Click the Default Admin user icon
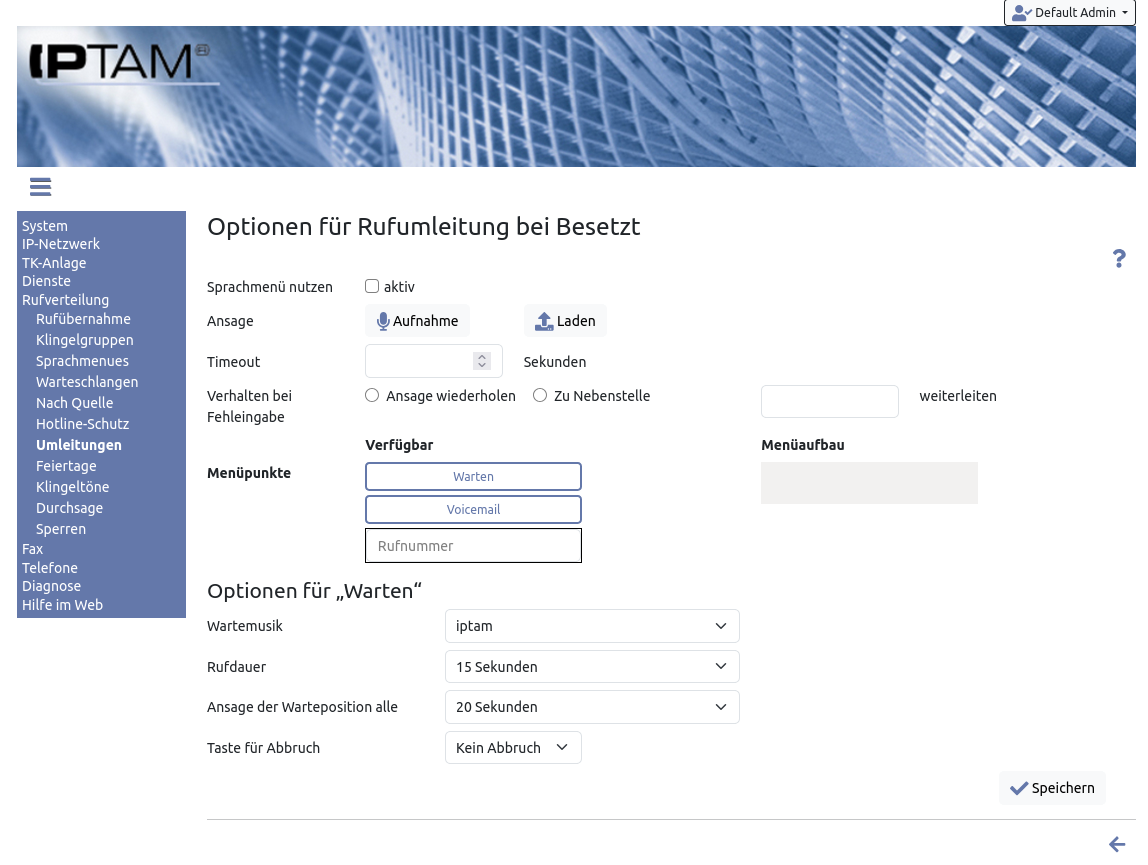The width and height of the screenshot is (1148, 865). click(x=1021, y=13)
